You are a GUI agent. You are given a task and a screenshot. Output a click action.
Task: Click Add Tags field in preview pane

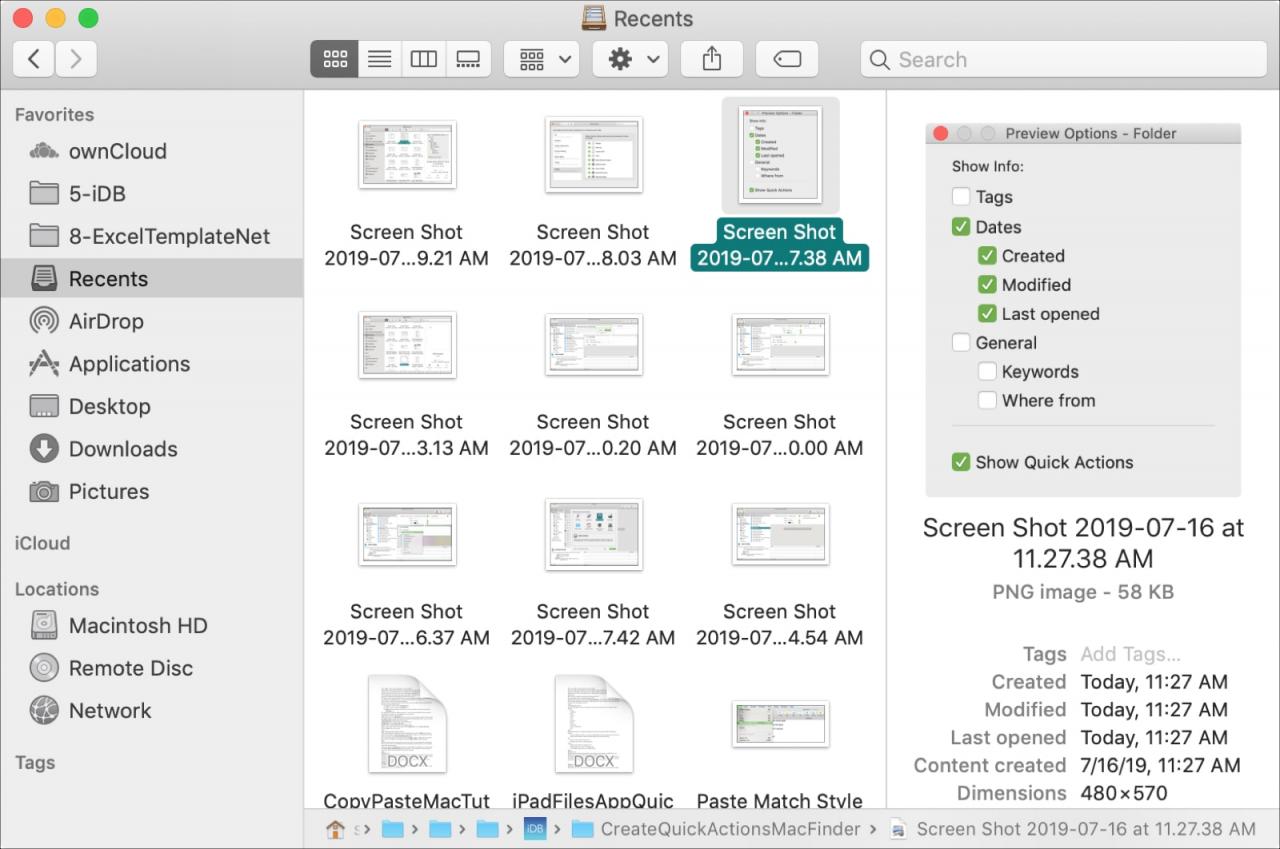1130,654
